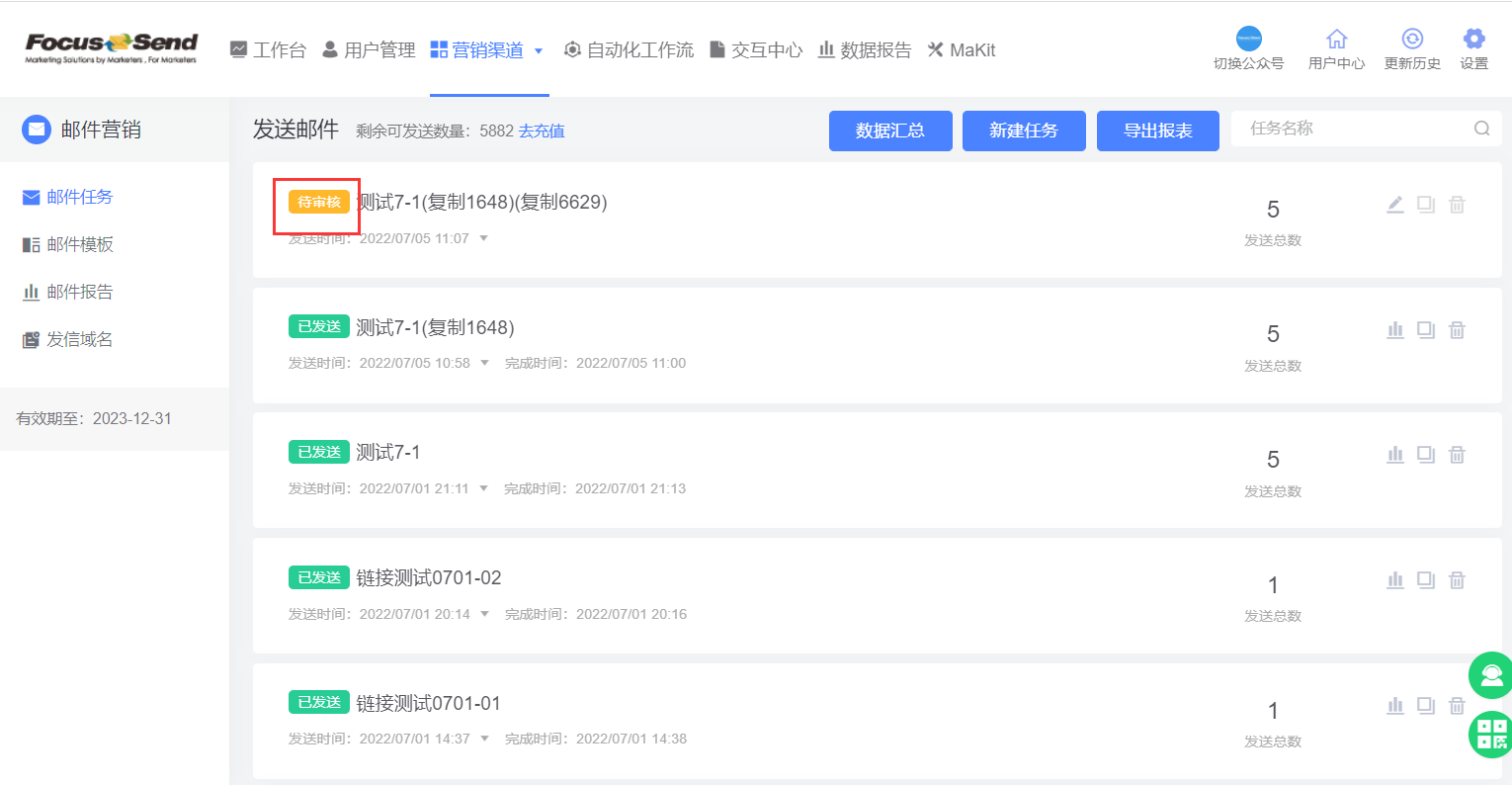Copy task 链接测试0701-01
The height and width of the screenshot is (785, 1512).
pos(1426,706)
